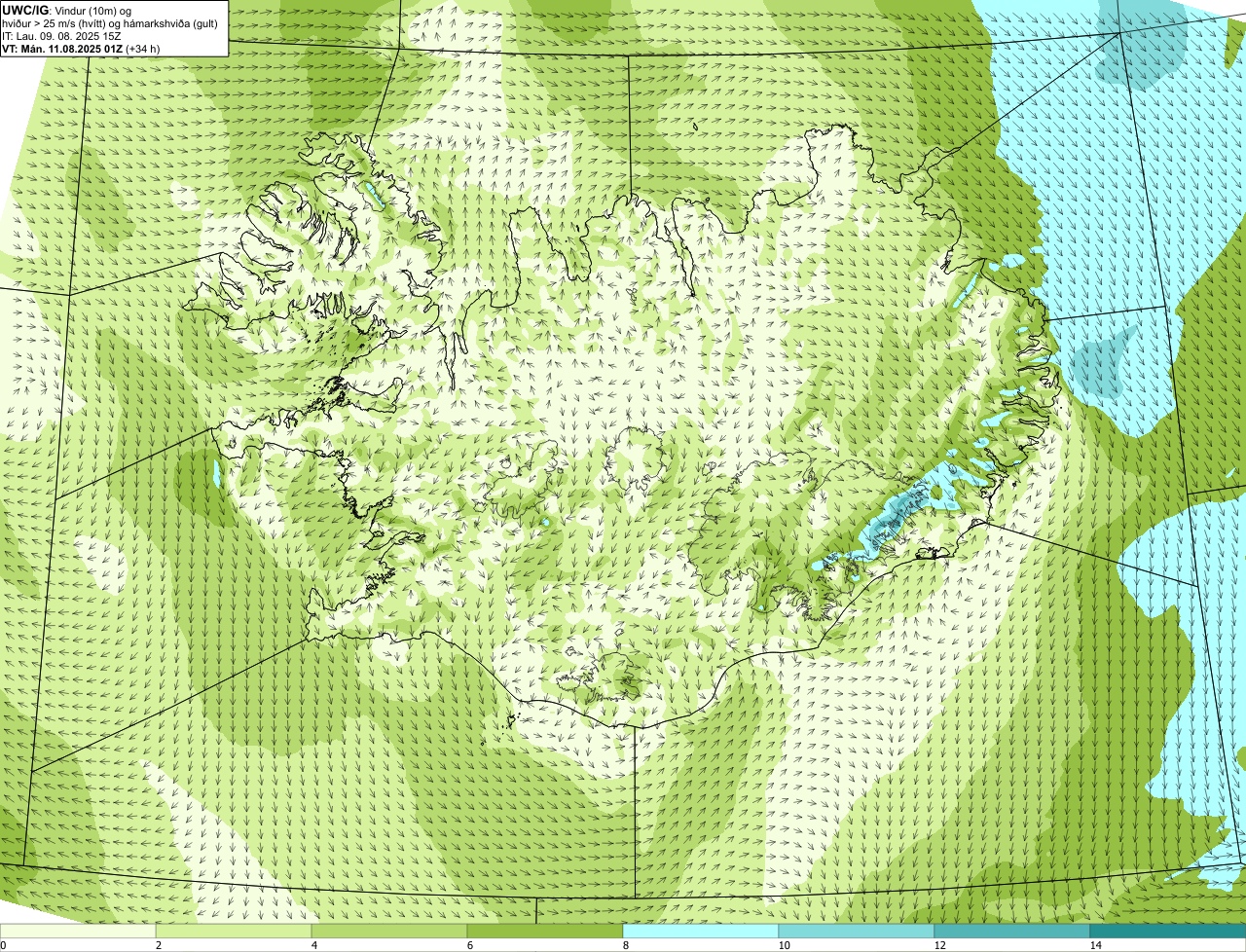The width and height of the screenshot is (1246, 952).
Task: Click the teal 12–14 m/s legend swatch
Action: [x=1012, y=932]
